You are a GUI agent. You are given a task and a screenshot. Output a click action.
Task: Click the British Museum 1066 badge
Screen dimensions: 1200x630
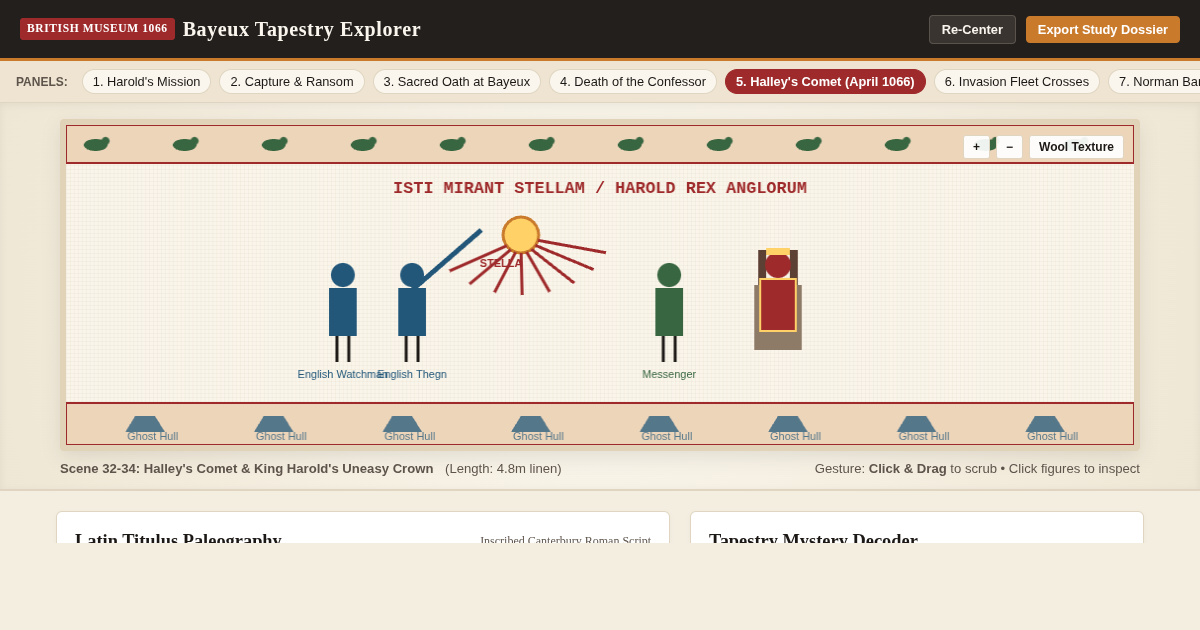pos(97,29)
